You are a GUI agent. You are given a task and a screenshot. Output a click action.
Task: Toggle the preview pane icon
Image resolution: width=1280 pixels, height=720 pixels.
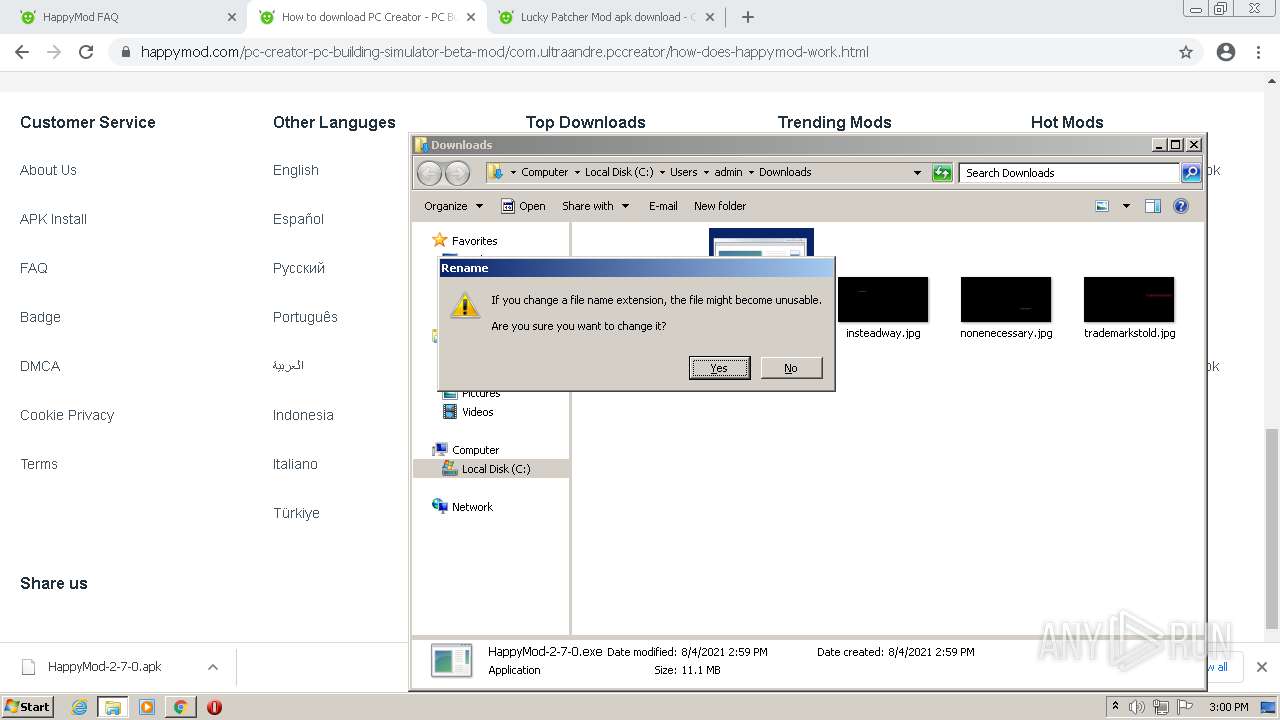(x=1153, y=206)
